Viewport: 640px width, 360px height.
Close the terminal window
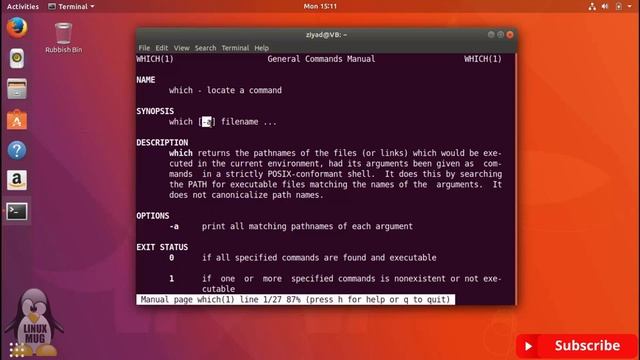(x=510, y=35)
